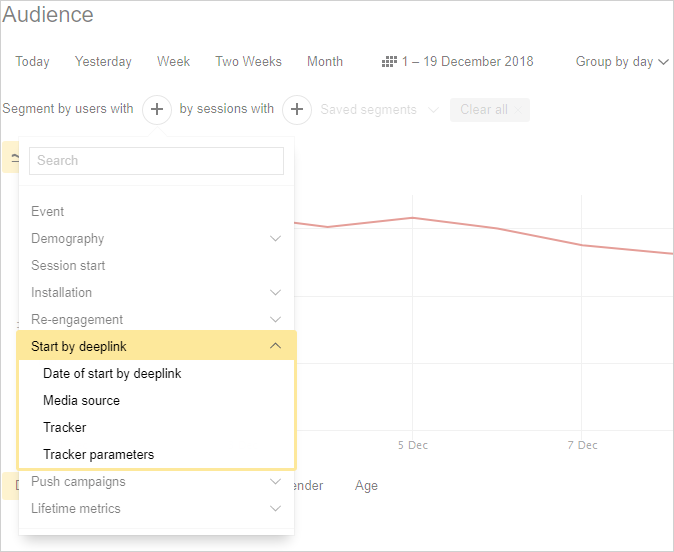Select the Session start option

[68, 266]
